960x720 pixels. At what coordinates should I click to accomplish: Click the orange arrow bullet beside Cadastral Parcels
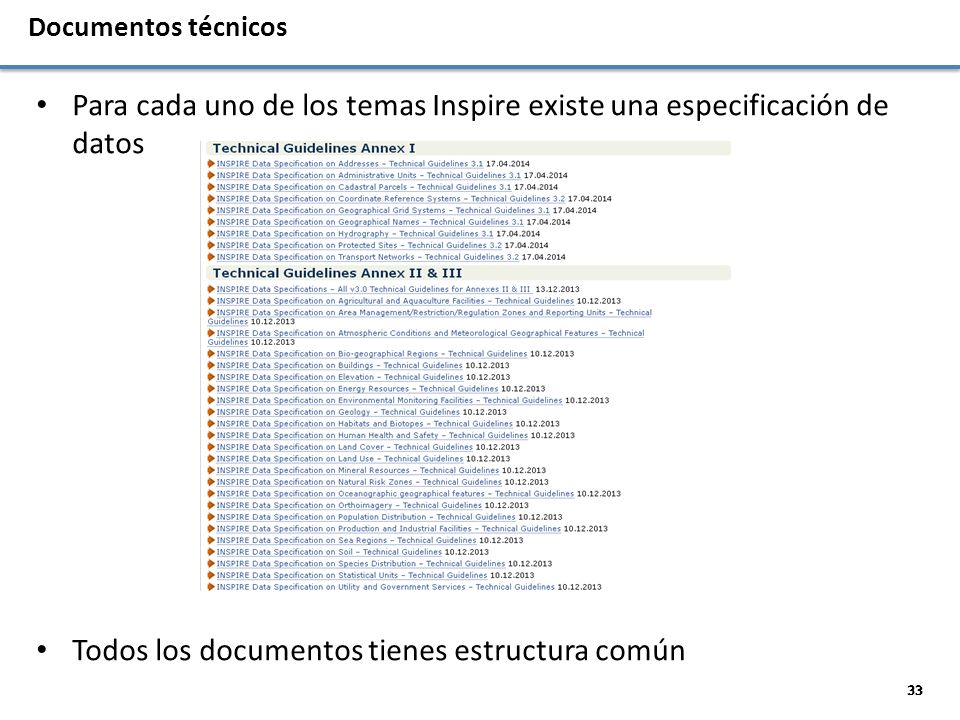click(211, 187)
